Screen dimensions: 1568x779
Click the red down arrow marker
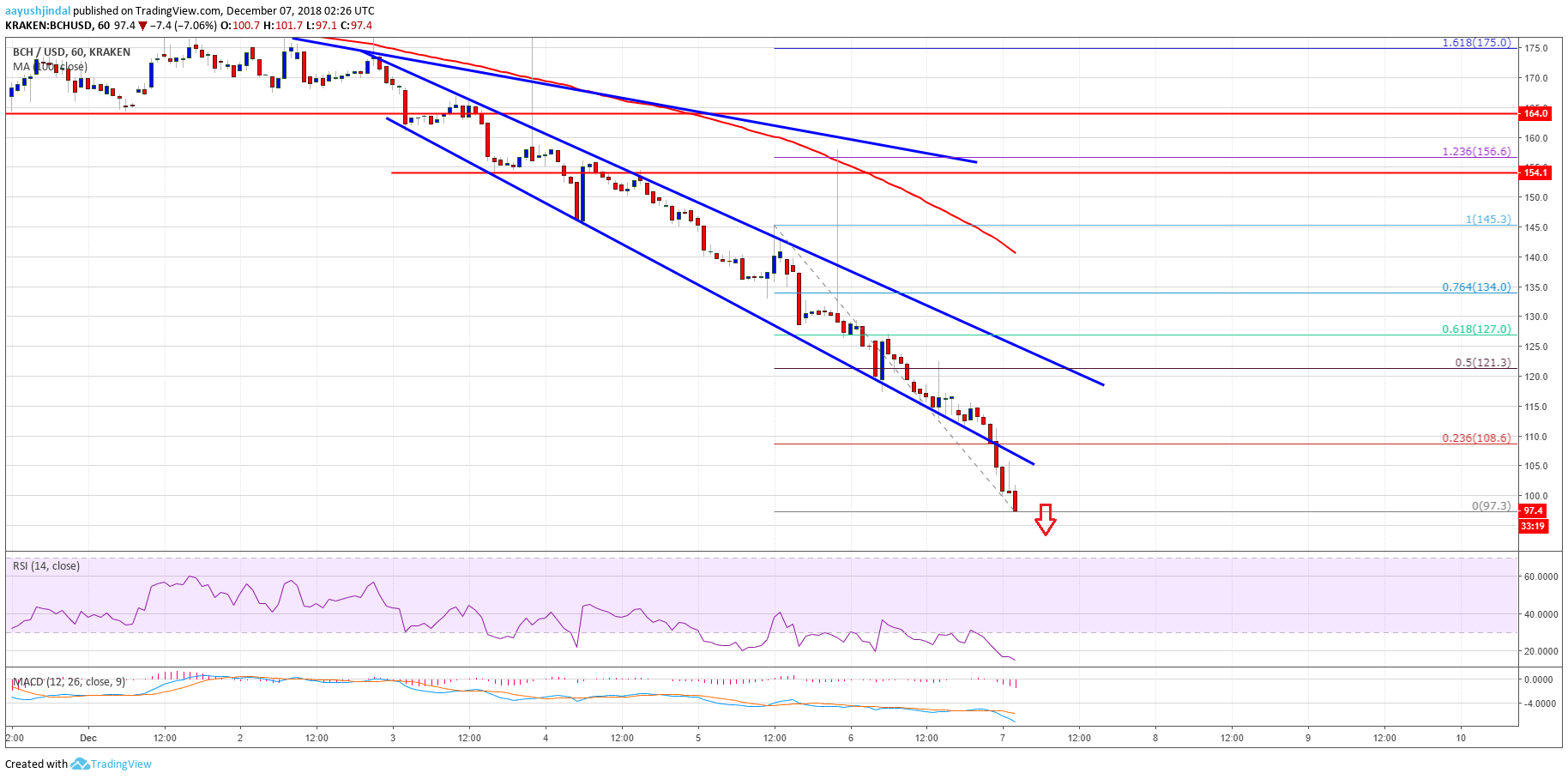1045,519
